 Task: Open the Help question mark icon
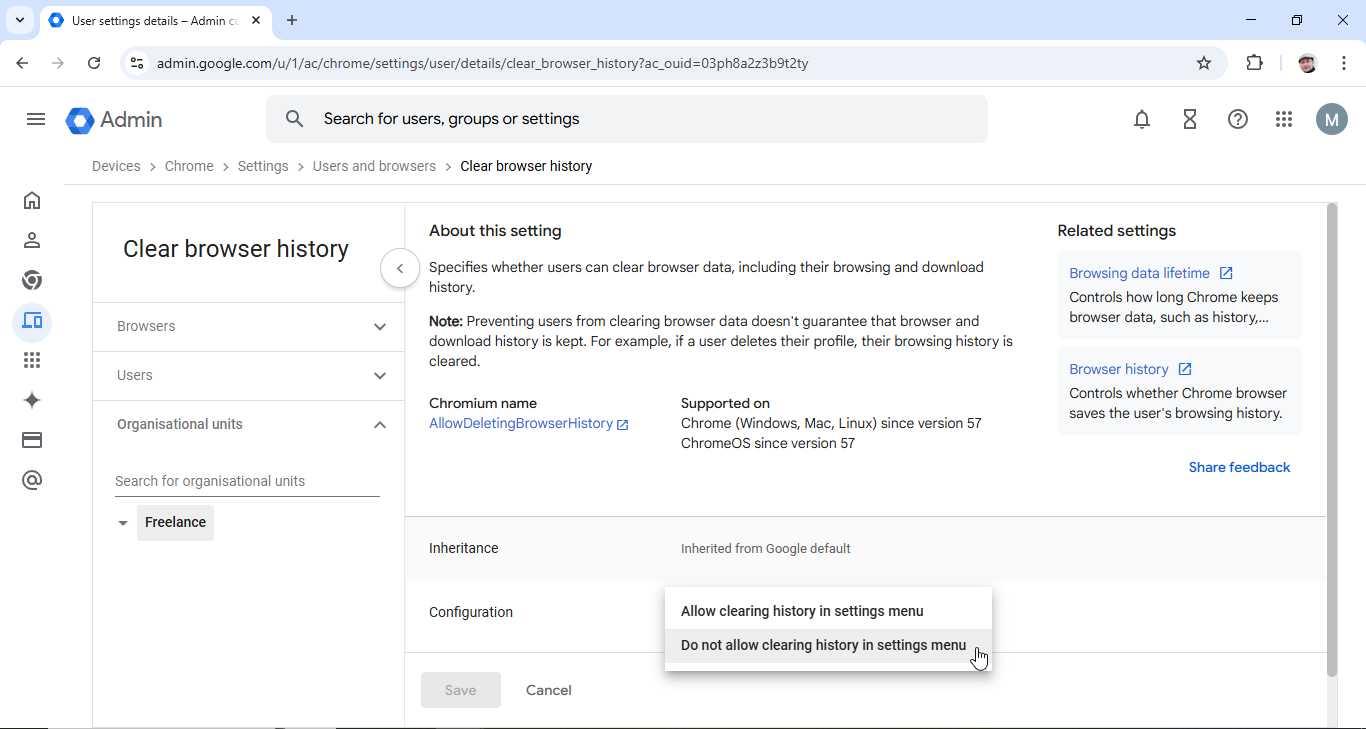[1238, 120]
